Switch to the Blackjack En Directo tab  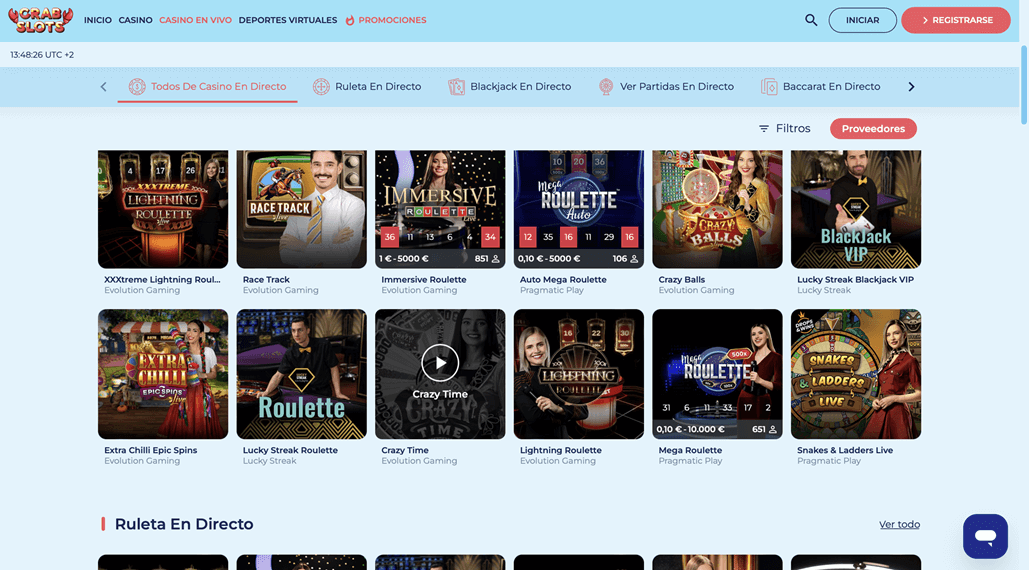509,87
